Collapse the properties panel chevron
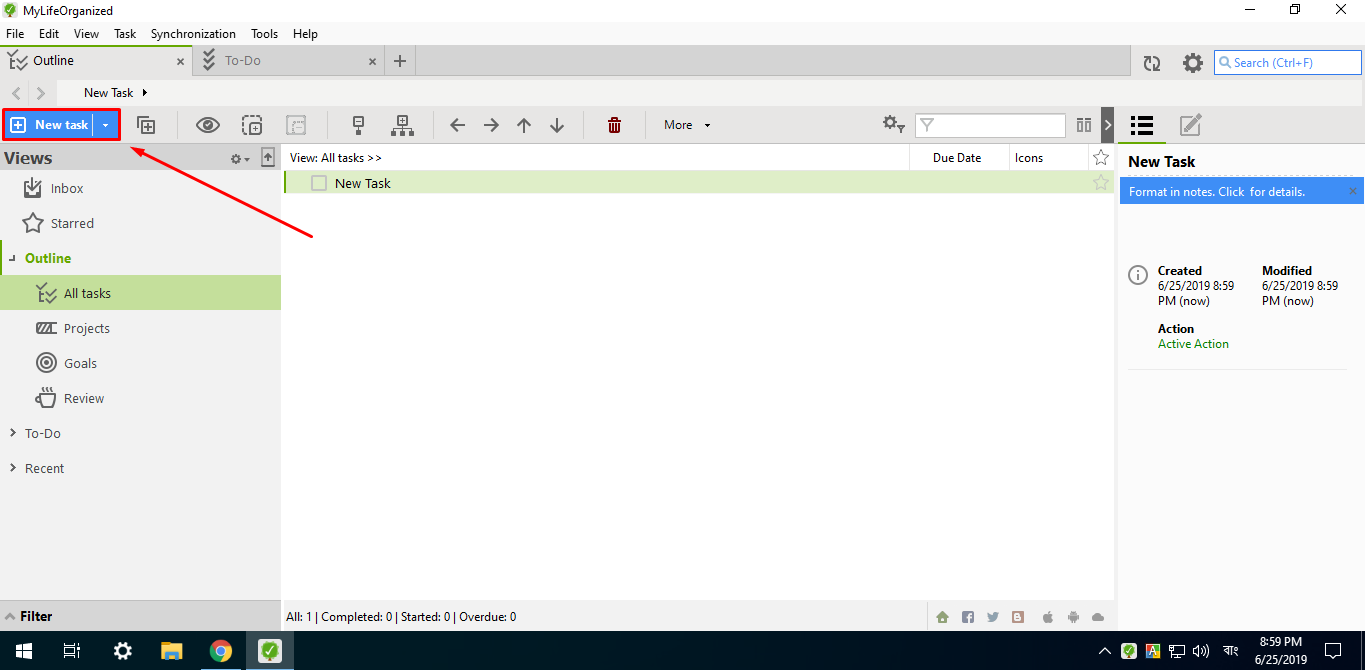Viewport: 1365px width, 670px height. (x=1107, y=125)
